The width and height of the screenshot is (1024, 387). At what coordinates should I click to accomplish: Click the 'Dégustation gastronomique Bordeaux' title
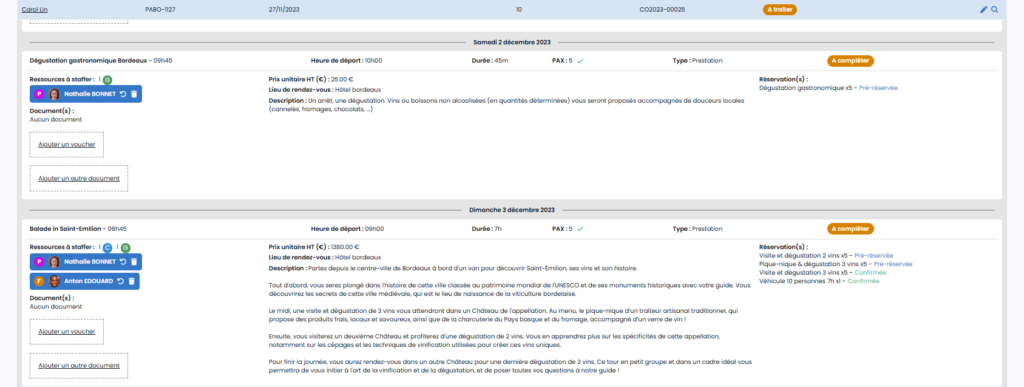pyautogui.click(x=89, y=61)
